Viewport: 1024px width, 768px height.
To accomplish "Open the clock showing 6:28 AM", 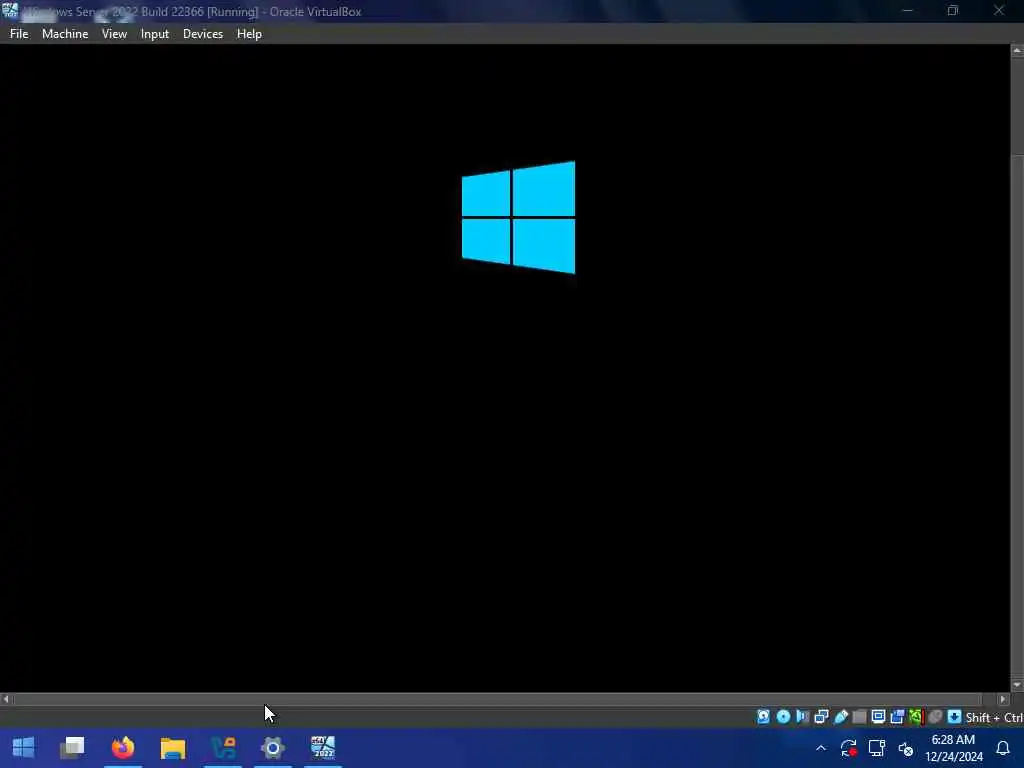I will [953, 748].
